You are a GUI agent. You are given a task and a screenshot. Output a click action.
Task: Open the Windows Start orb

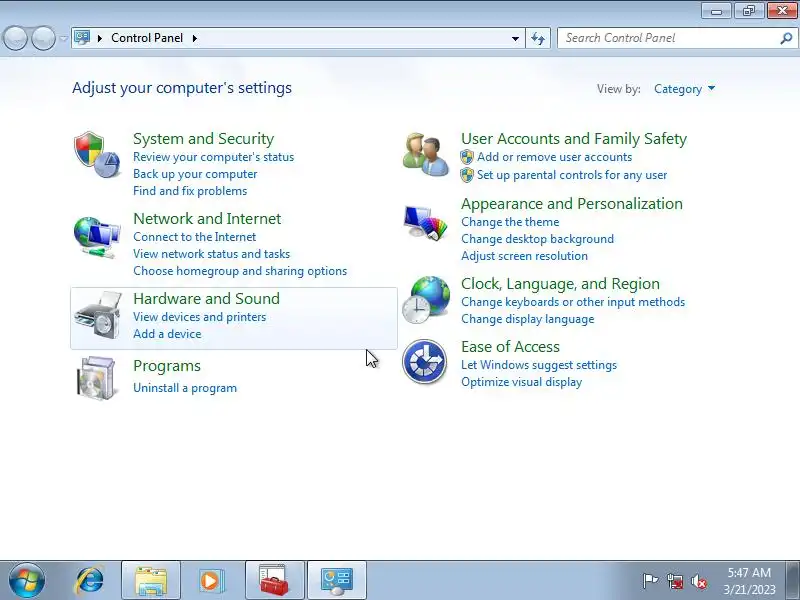27,580
